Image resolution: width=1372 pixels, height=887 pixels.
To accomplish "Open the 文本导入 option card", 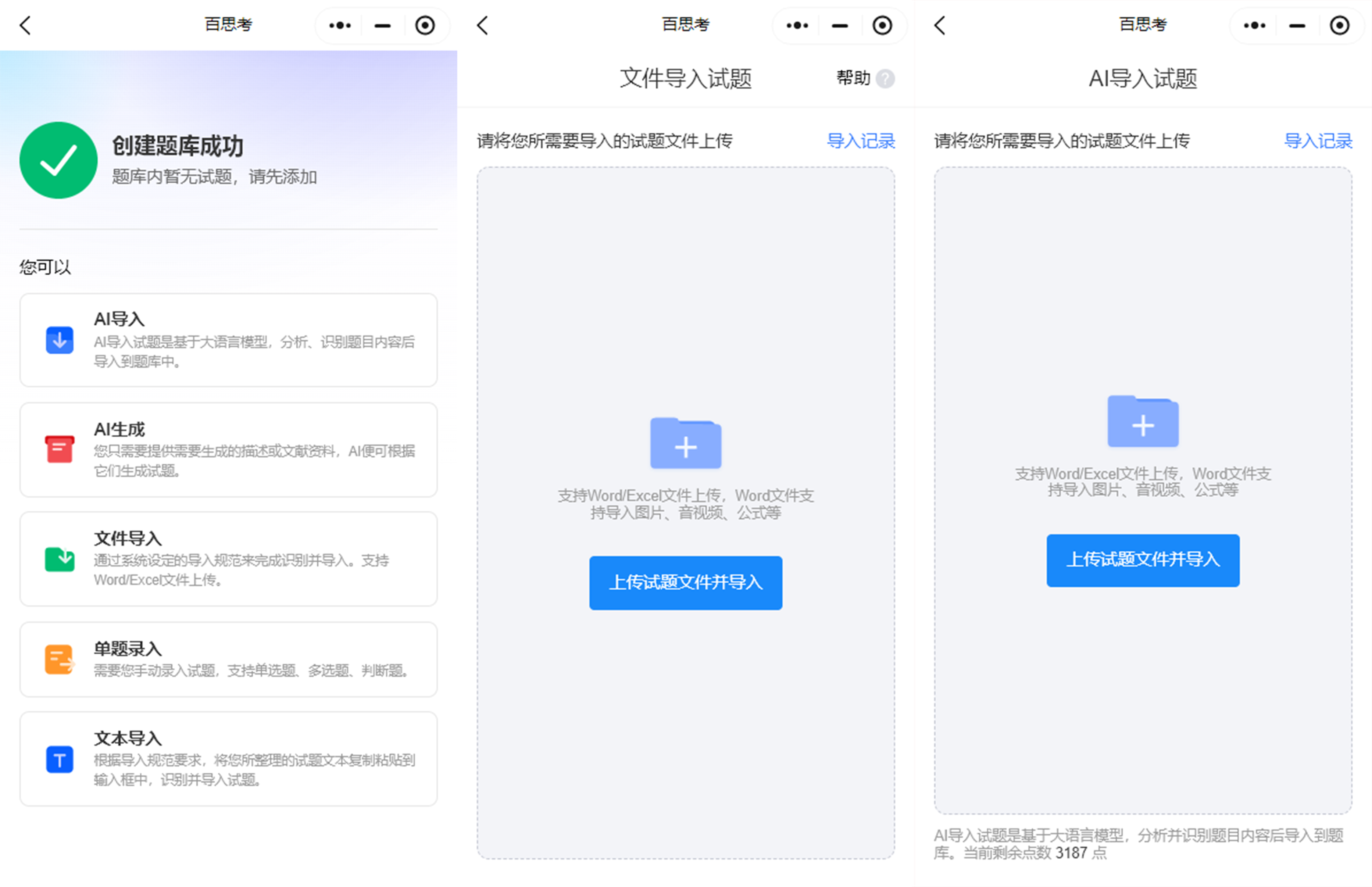I will pos(229,759).
